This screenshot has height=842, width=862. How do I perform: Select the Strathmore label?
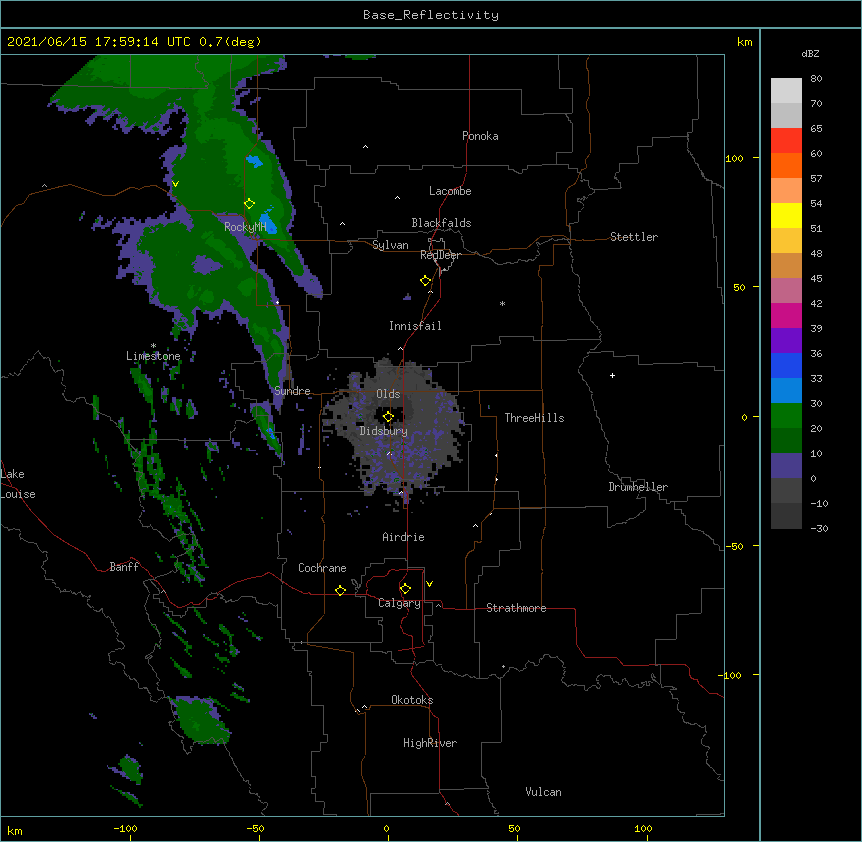516,608
